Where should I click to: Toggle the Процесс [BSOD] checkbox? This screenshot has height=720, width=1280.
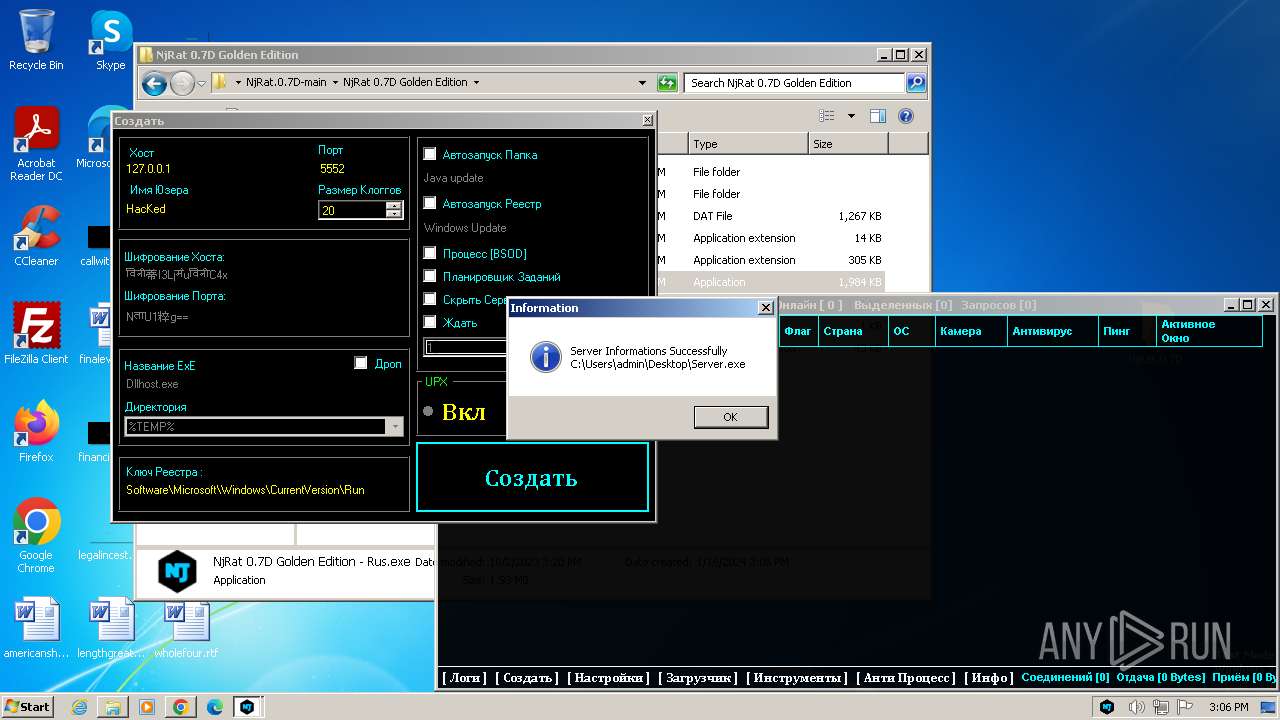point(430,253)
